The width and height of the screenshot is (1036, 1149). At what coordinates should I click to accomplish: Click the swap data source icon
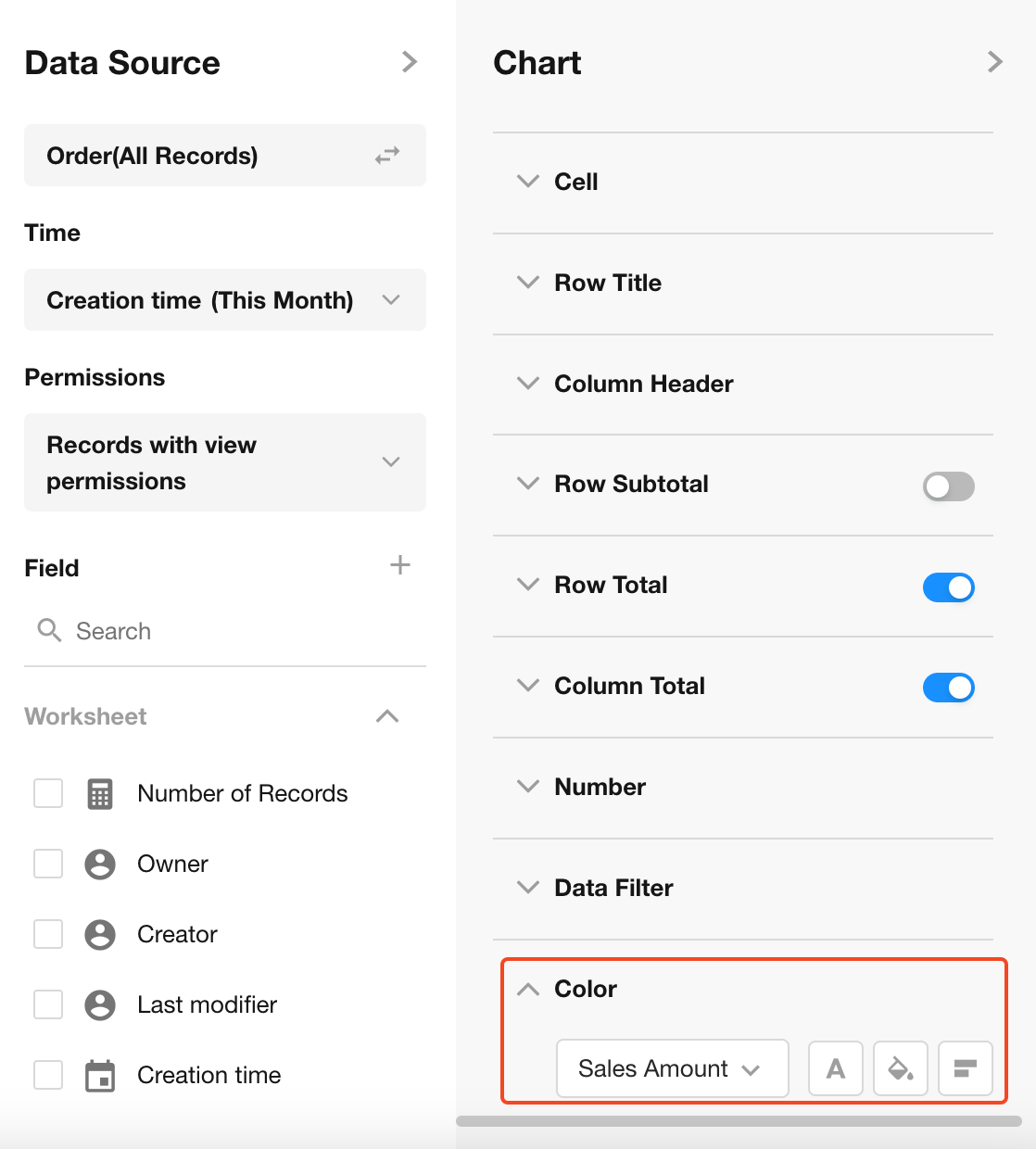pos(387,156)
